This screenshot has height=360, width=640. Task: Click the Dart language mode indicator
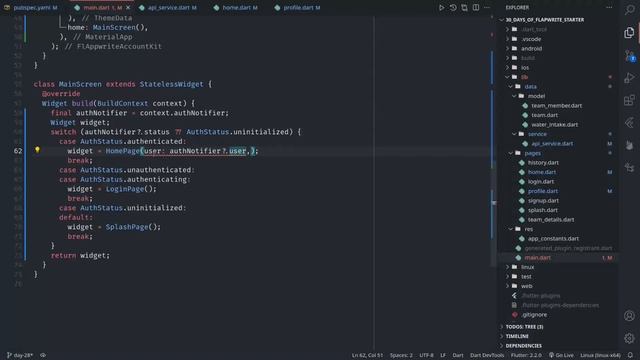(x=458, y=355)
